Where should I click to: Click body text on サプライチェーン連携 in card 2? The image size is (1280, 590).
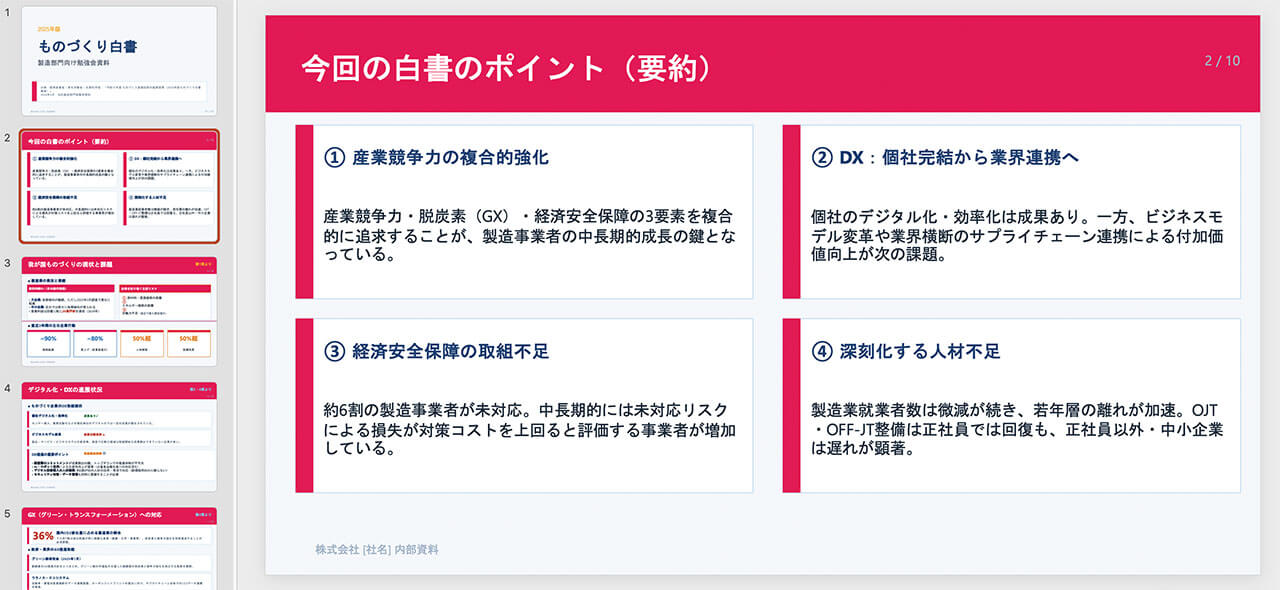click(1016, 235)
